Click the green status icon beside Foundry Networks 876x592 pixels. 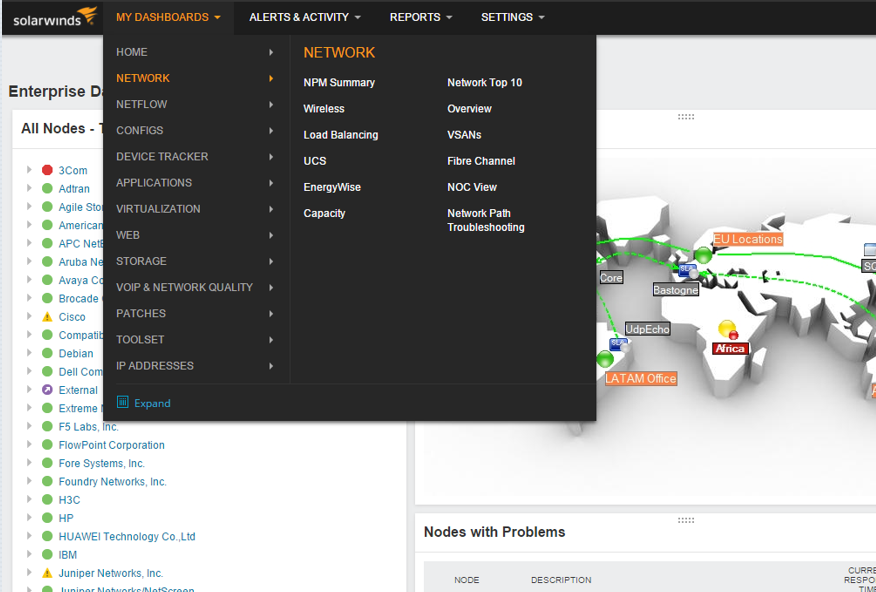47,481
